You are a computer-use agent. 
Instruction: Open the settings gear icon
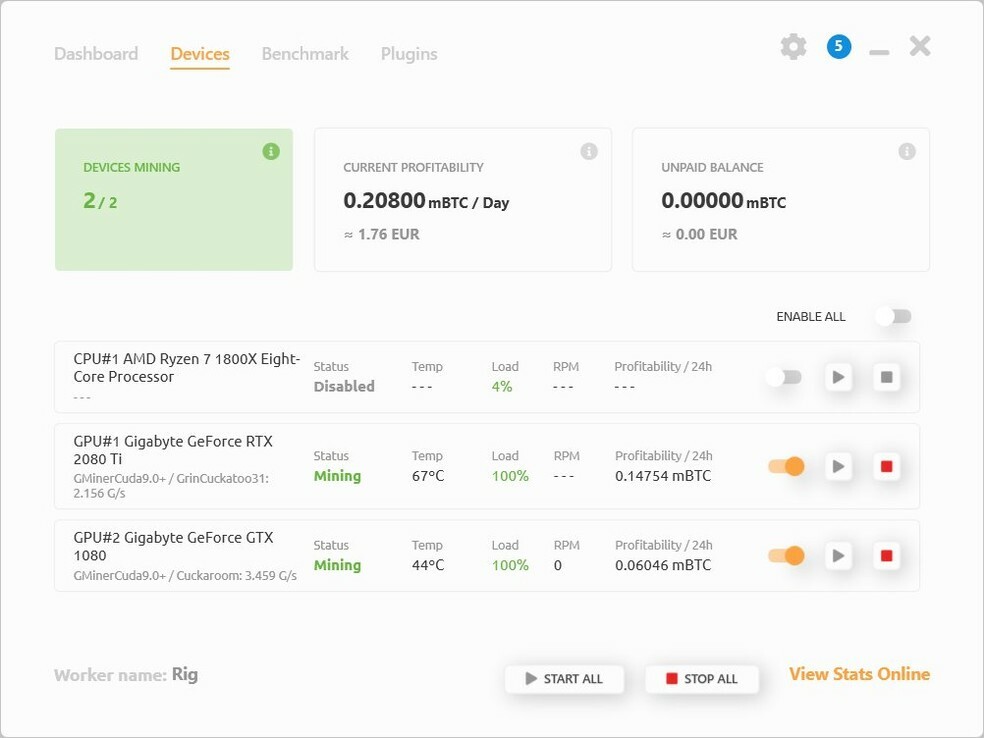tap(793, 46)
